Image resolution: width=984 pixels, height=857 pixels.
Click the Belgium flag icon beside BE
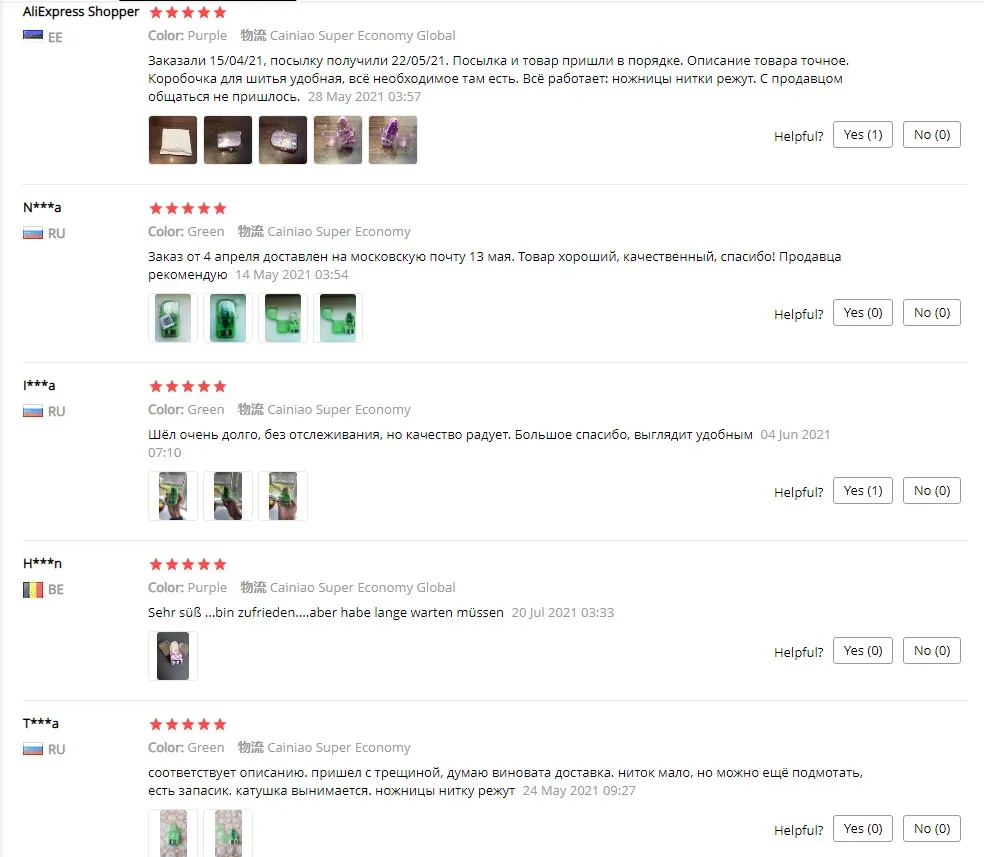tap(33, 590)
